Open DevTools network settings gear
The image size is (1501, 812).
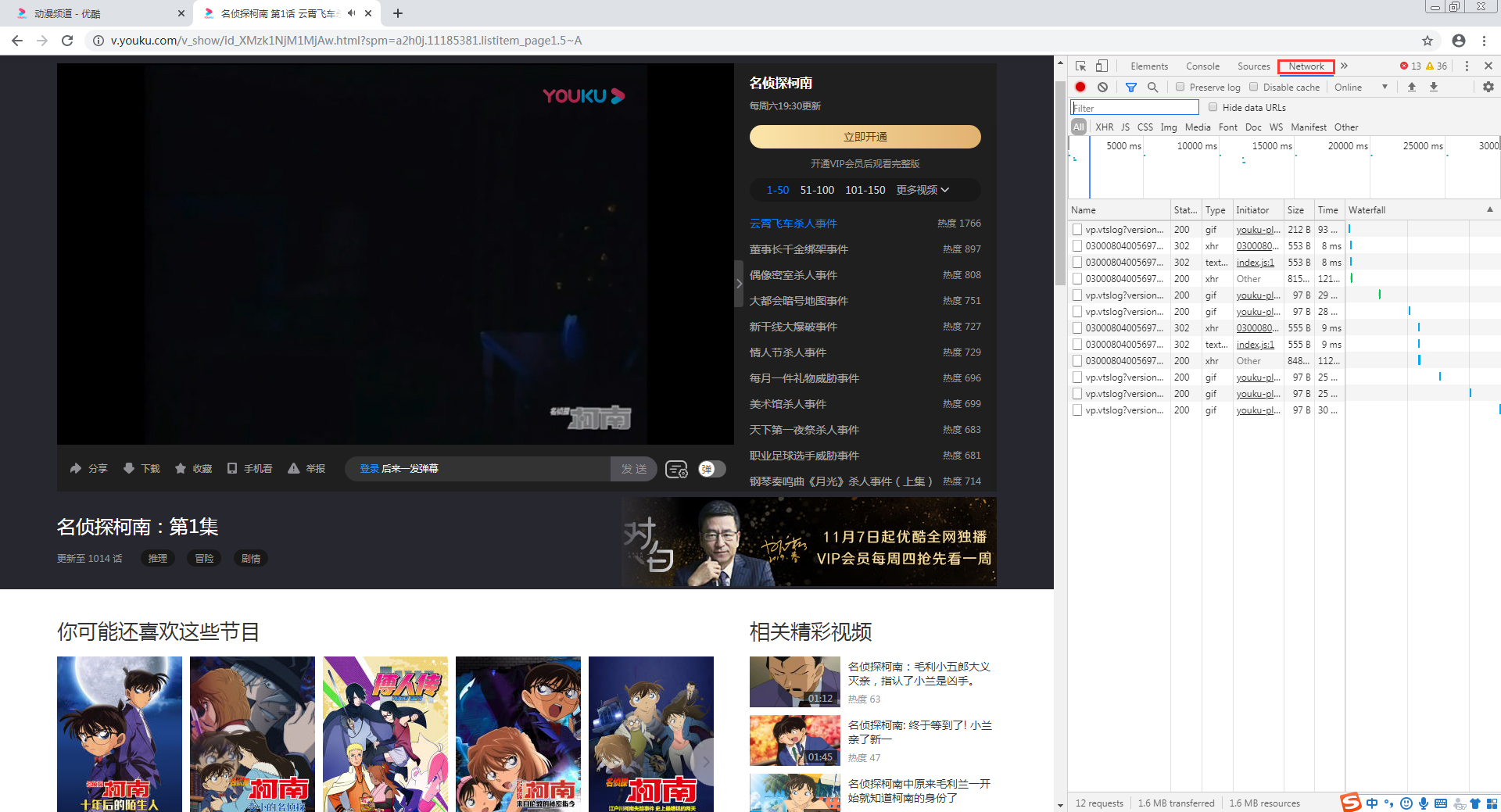pyautogui.click(x=1488, y=87)
